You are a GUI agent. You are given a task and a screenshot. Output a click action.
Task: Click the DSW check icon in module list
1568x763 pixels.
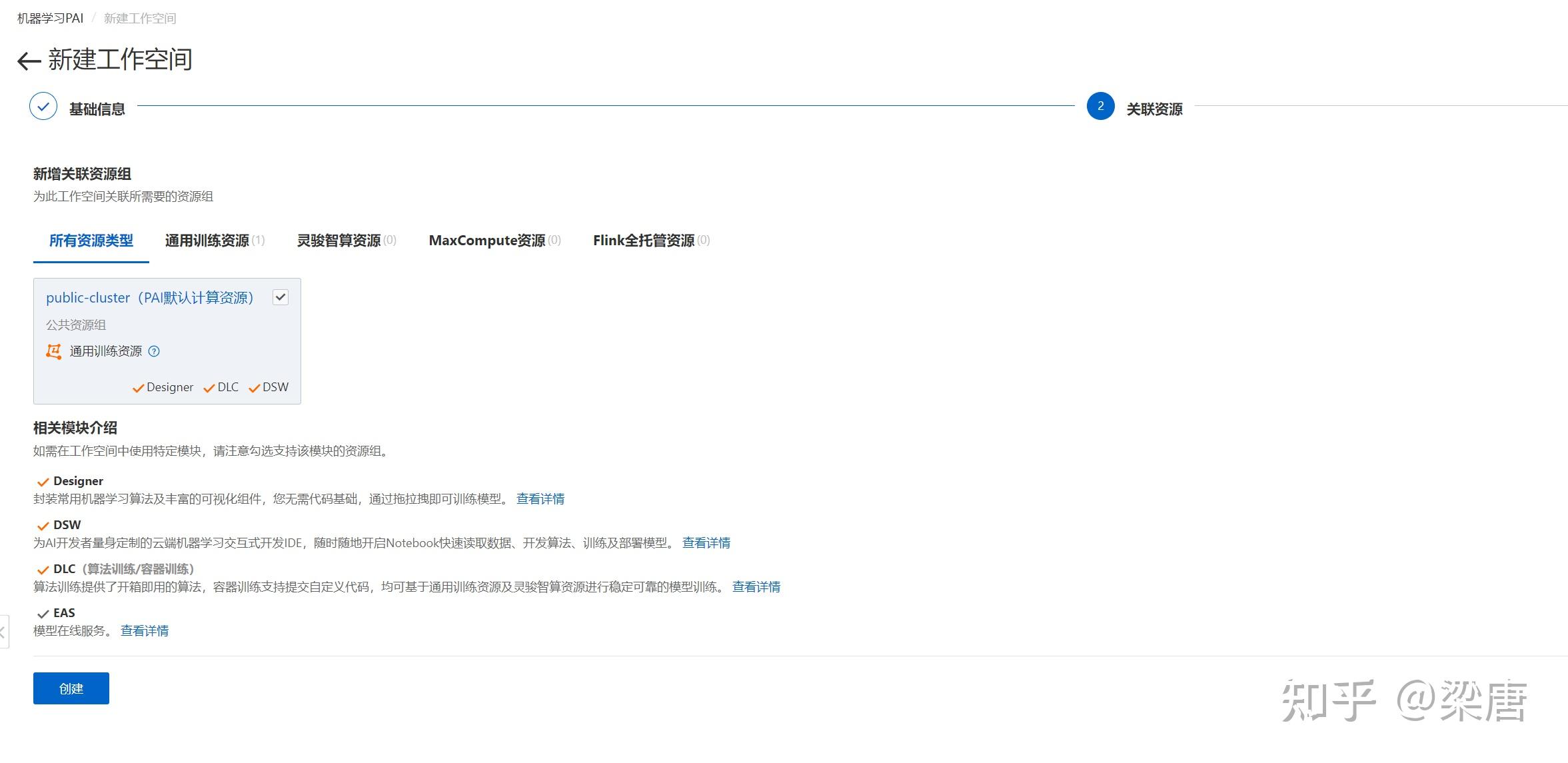point(43,526)
